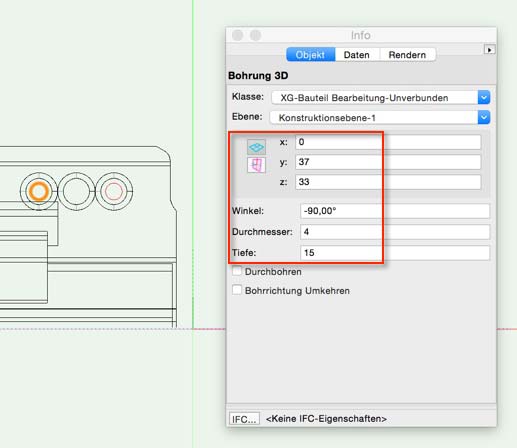Screen dimensions: 517x448
Task: Edit the y coordinate field
Action: [x=388, y=162]
